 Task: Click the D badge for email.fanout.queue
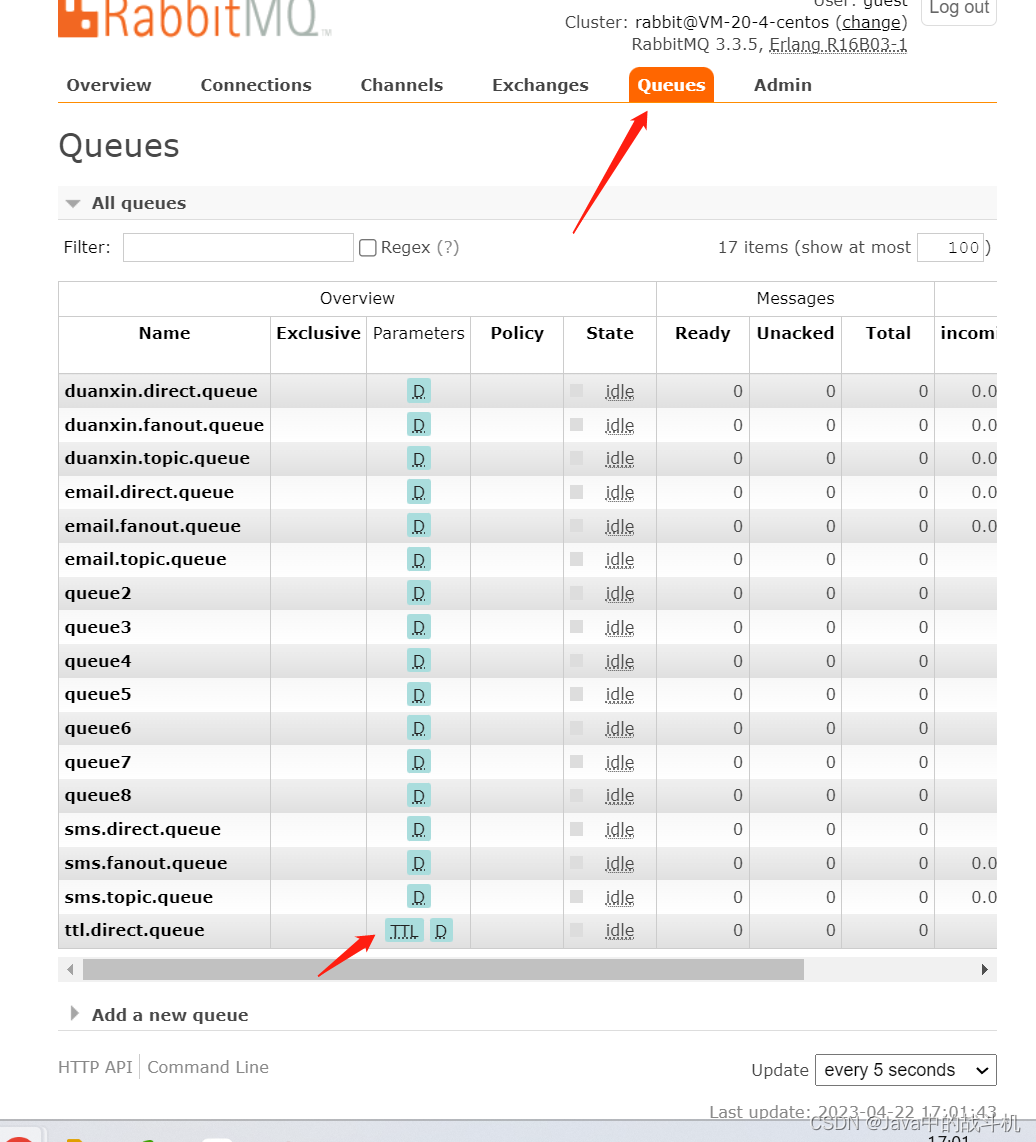(419, 526)
